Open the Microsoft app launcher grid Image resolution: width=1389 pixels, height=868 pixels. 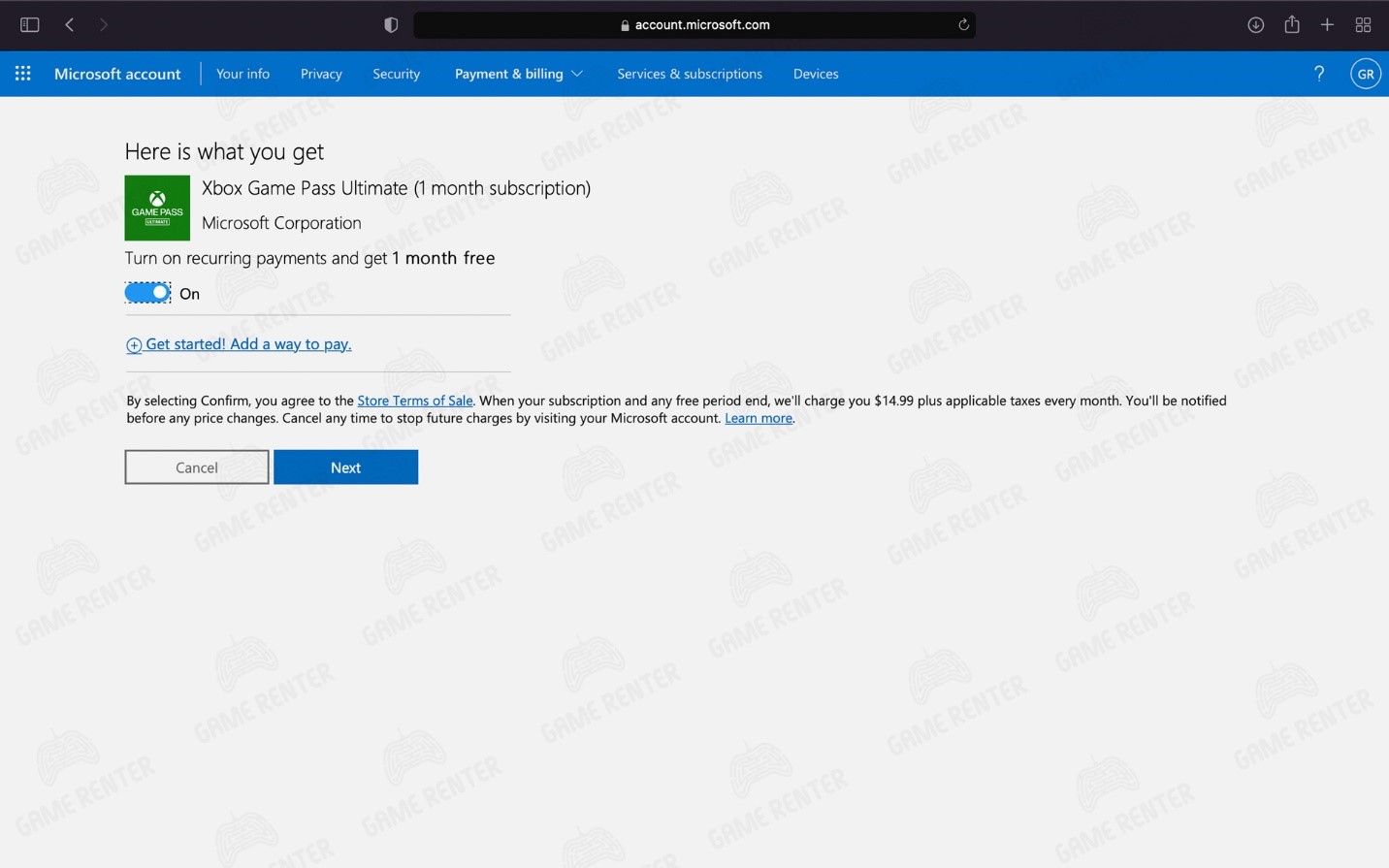[x=23, y=74]
